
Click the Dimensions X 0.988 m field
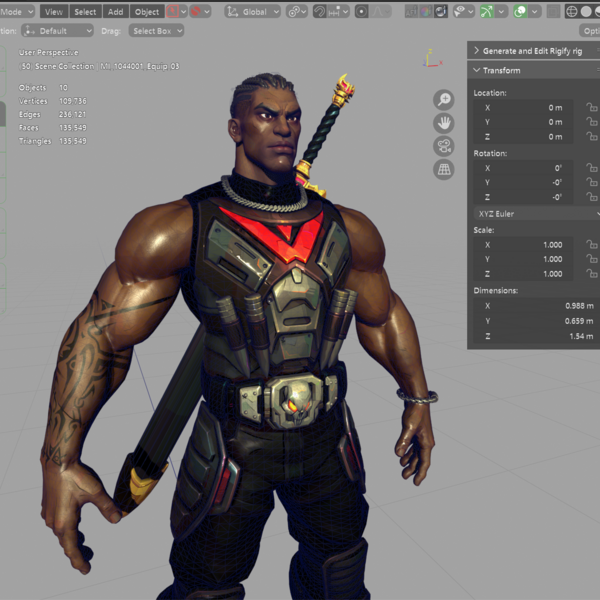click(x=536, y=306)
